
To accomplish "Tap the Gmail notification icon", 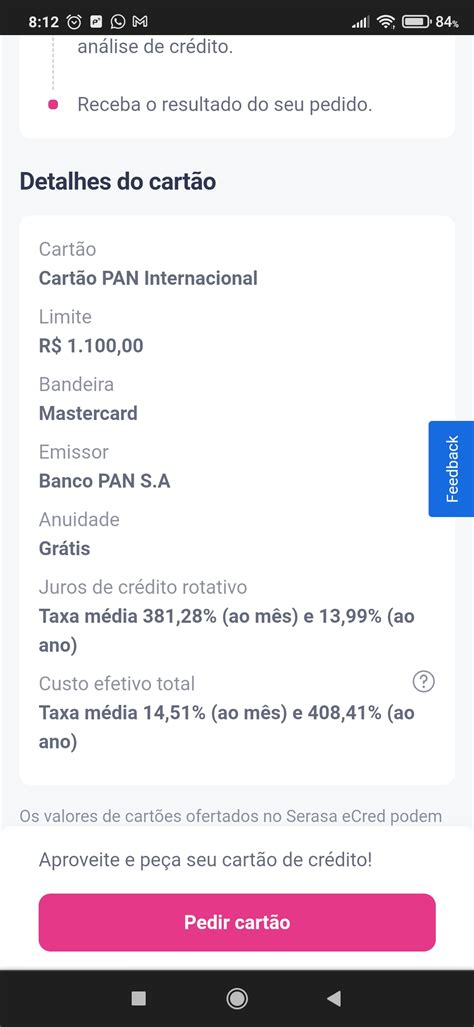I will point(139,22).
